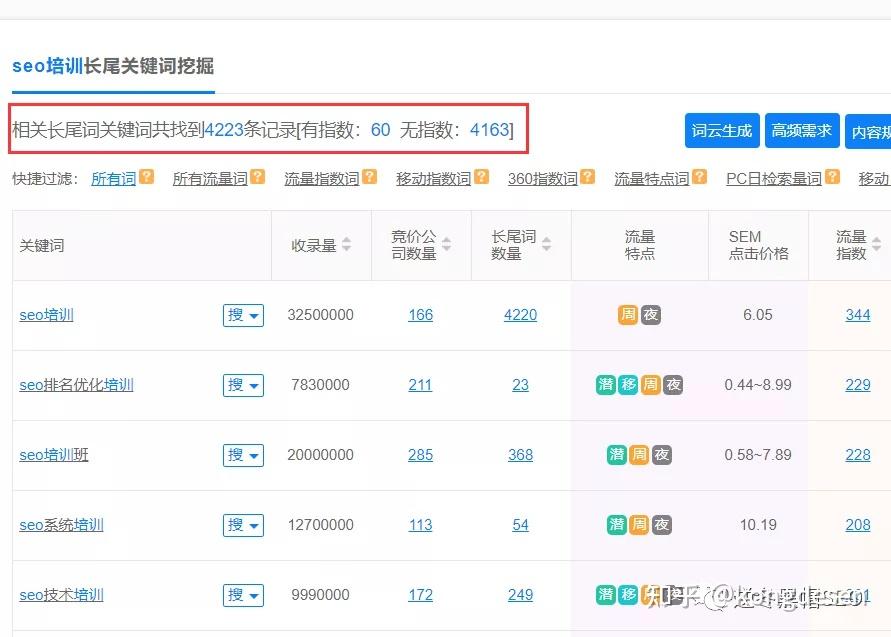Open the 搜 dropdown for seo技术培训

click(x=243, y=594)
